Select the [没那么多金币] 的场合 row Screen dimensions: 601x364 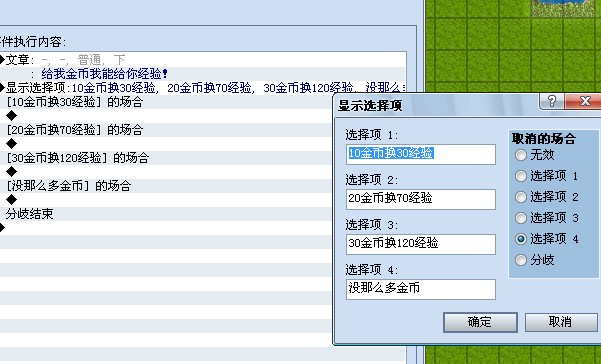[x=166, y=186]
